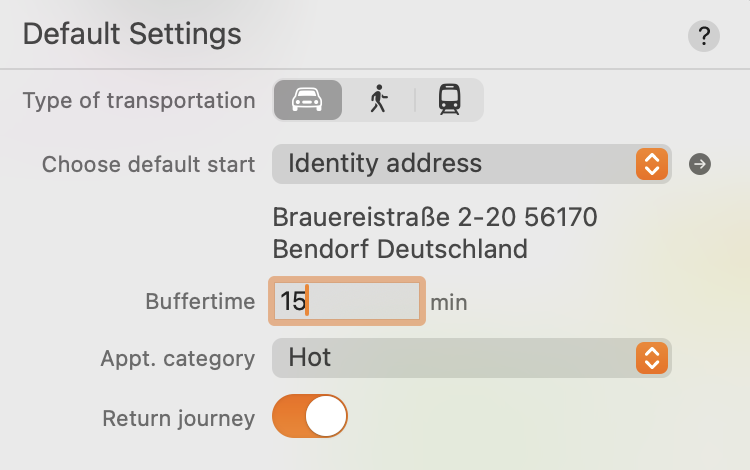Click the Return journey label text

pos(178,419)
